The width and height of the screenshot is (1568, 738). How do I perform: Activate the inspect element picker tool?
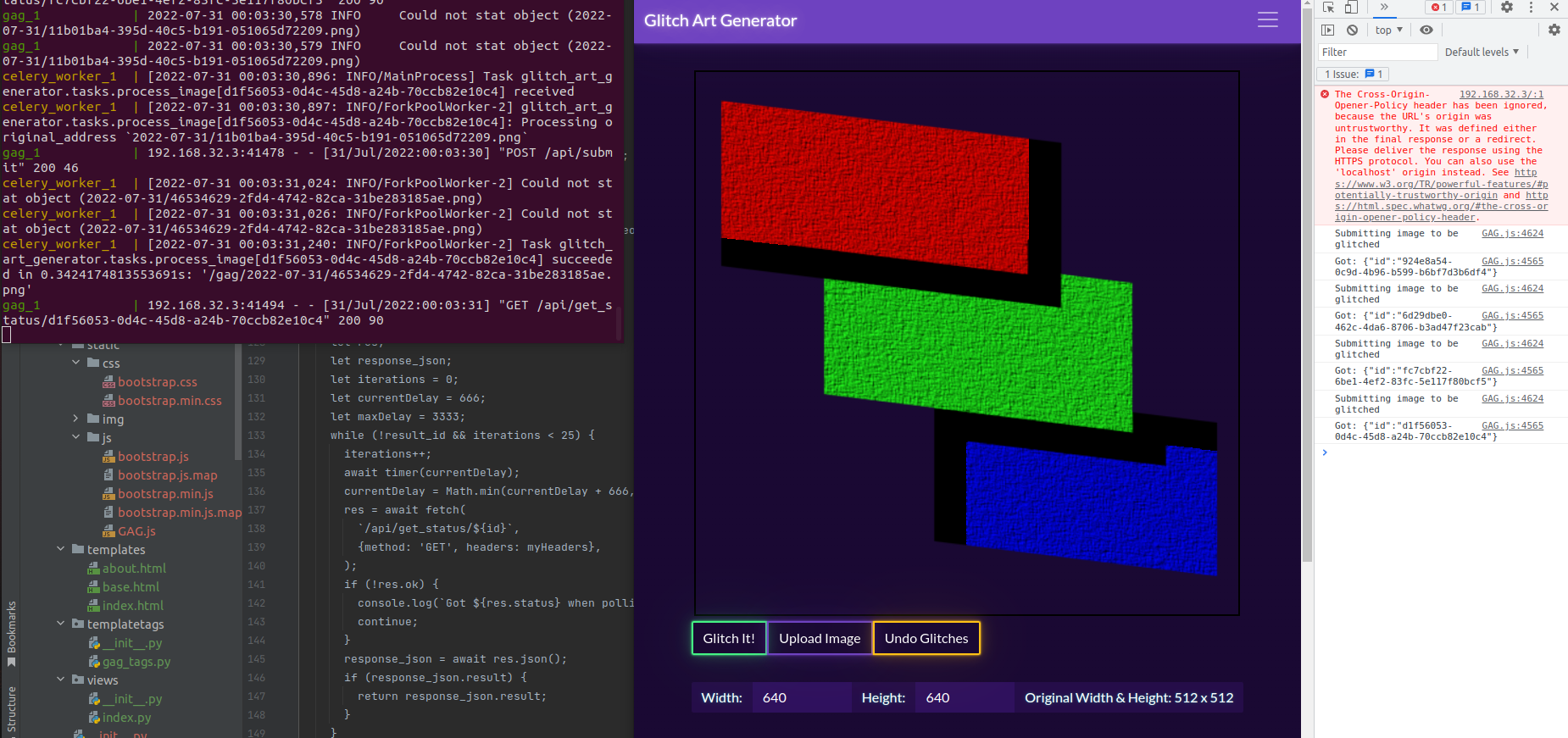(x=1328, y=8)
